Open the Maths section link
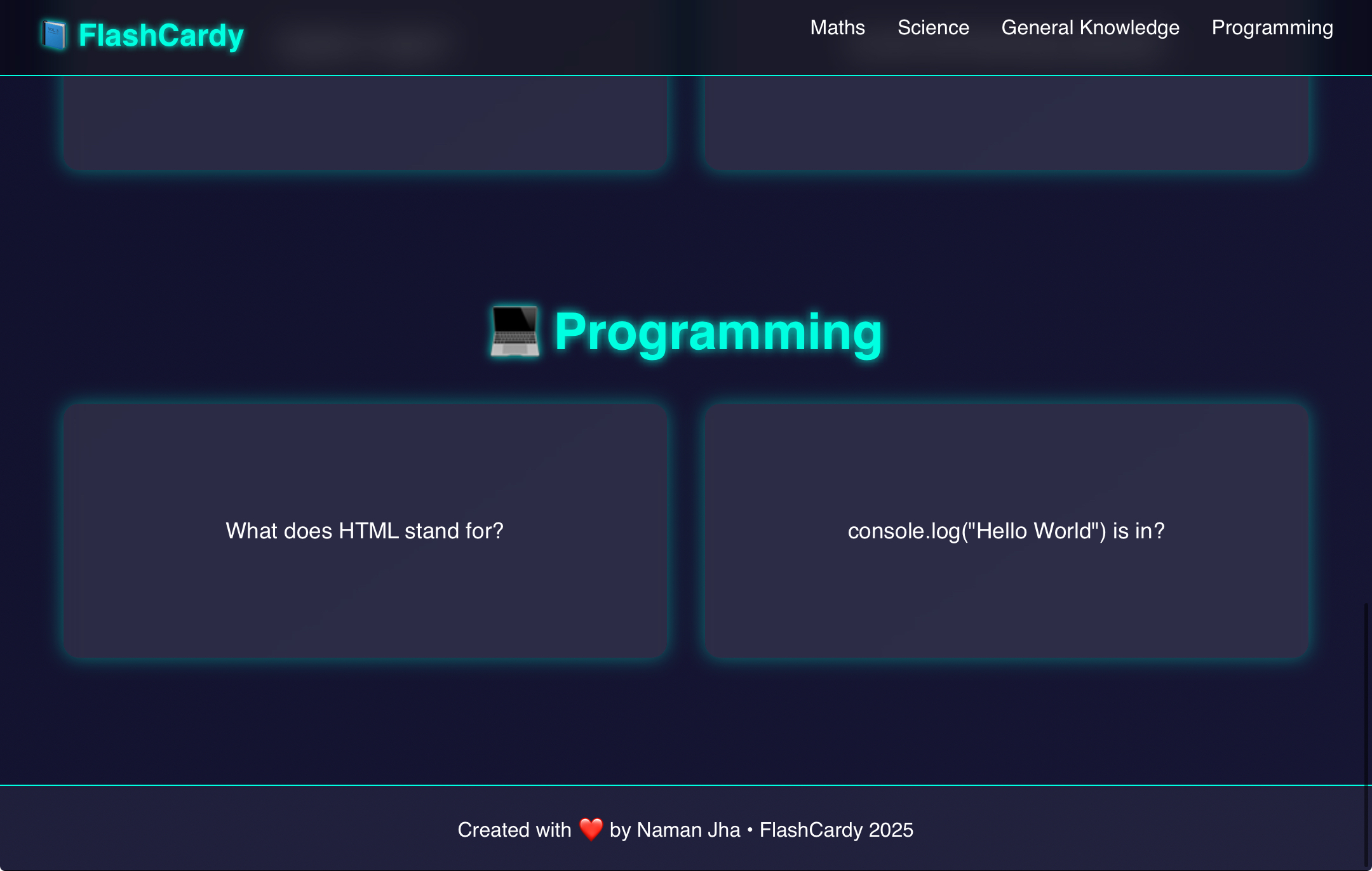Screen dimensions: 1372x871 [x=837, y=28]
